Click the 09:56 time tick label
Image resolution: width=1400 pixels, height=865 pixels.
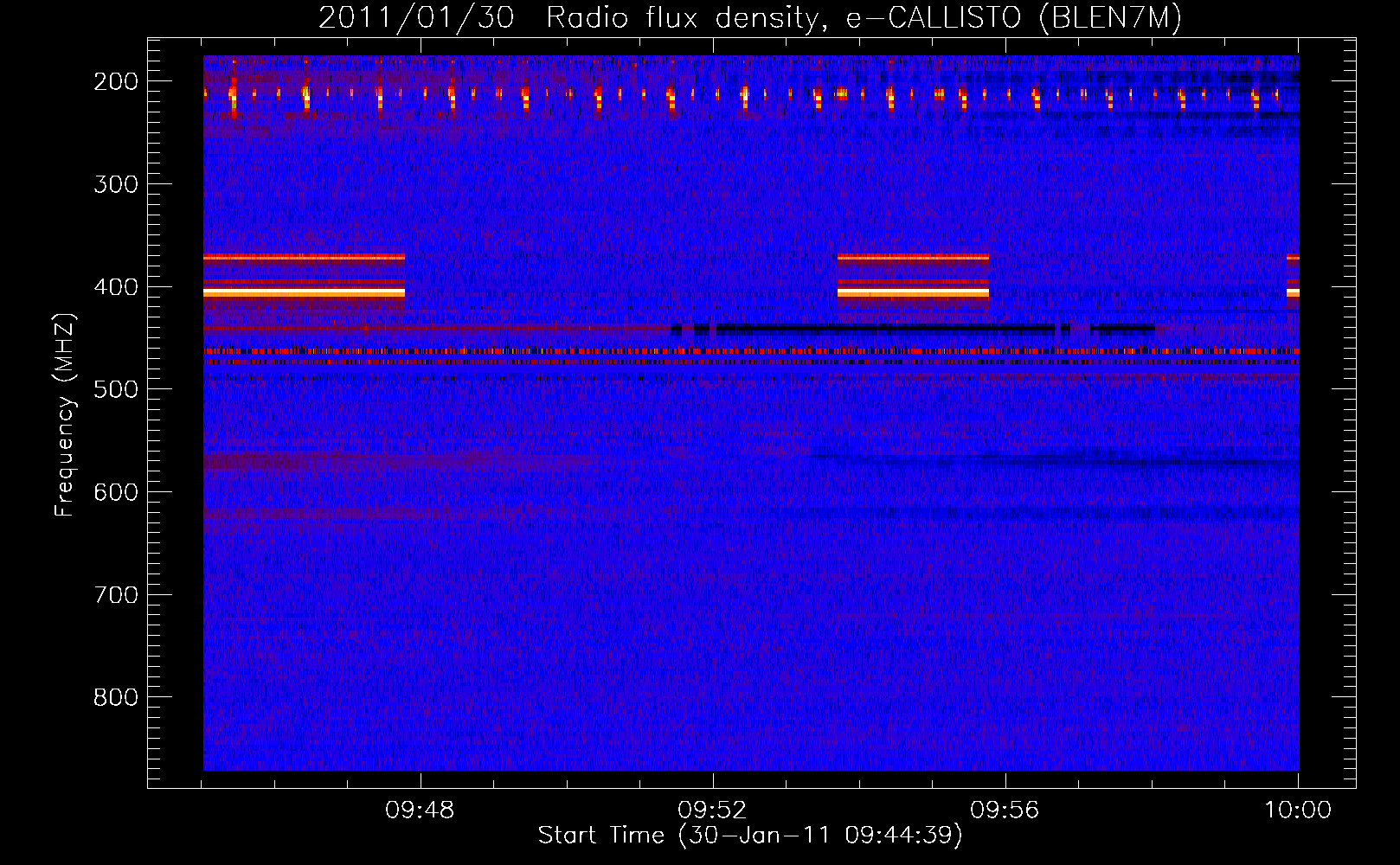(x=1005, y=811)
